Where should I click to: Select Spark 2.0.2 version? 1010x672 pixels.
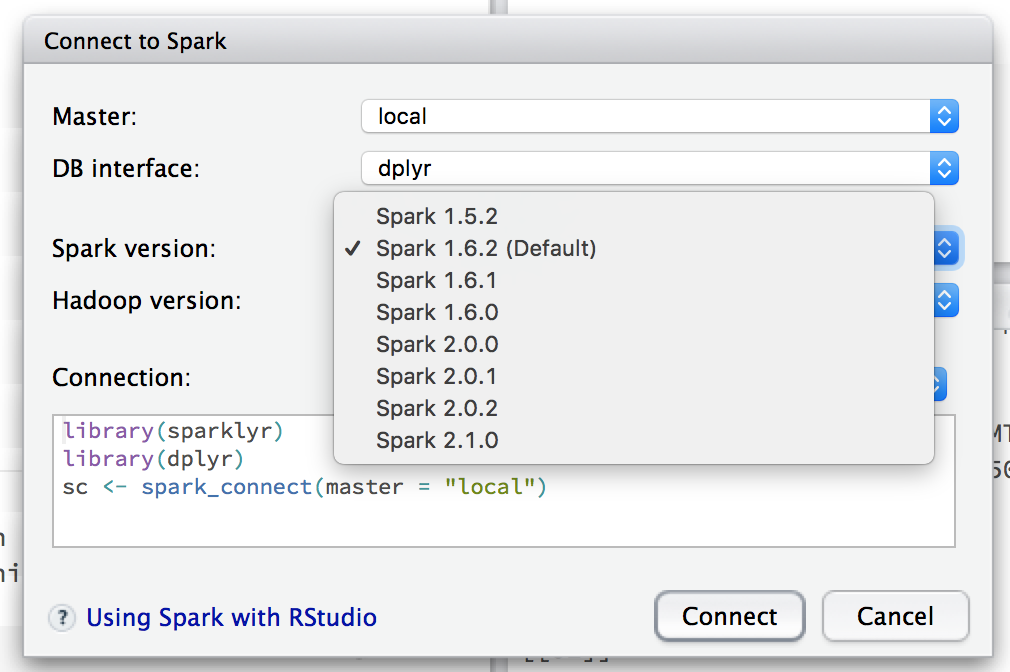click(634, 408)
